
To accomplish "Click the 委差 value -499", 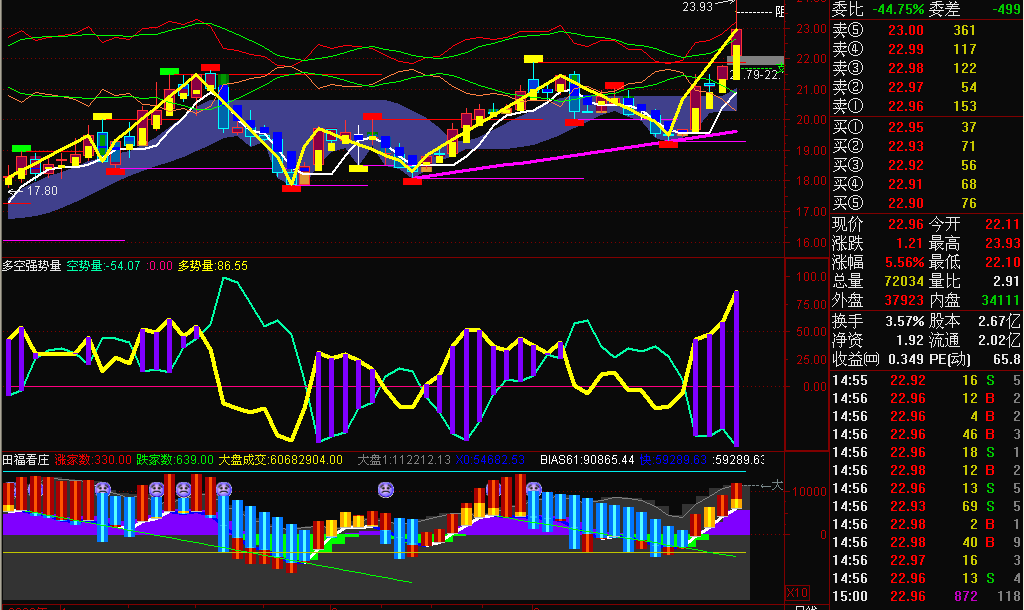I will [x=1006, y=9].
